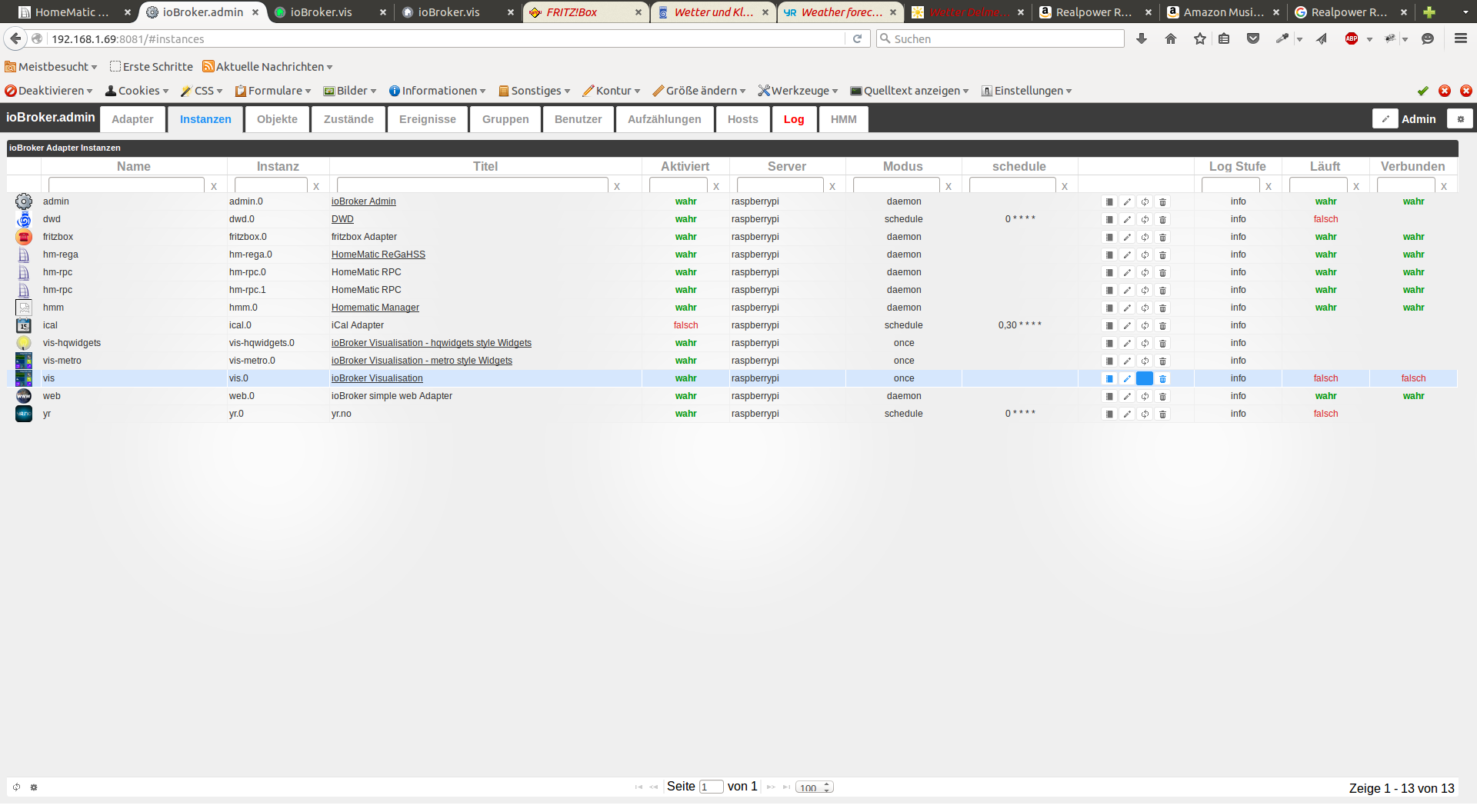The height and width of the screenshot is (812, 1477).
Task: Toggle start/stop for web.0 instance
Action: click(x=1109, y=396)
